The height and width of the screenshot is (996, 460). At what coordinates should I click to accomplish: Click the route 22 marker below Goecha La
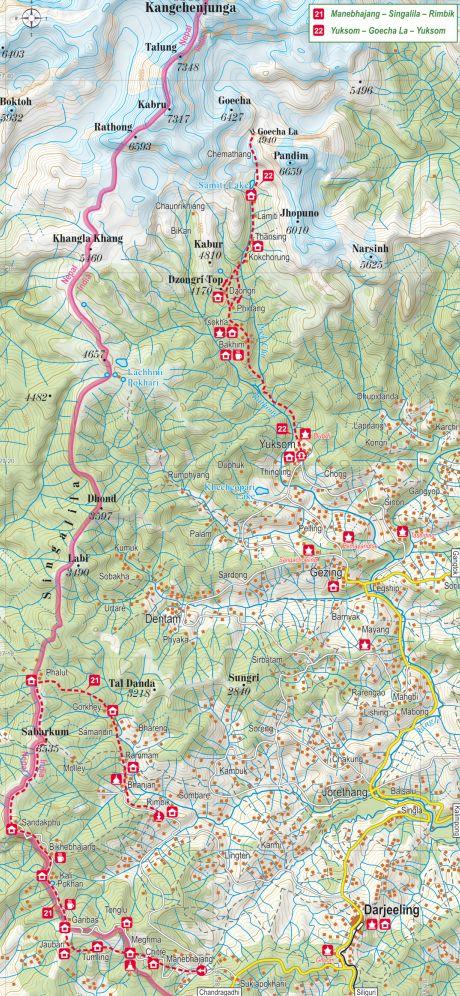(268, 175)
